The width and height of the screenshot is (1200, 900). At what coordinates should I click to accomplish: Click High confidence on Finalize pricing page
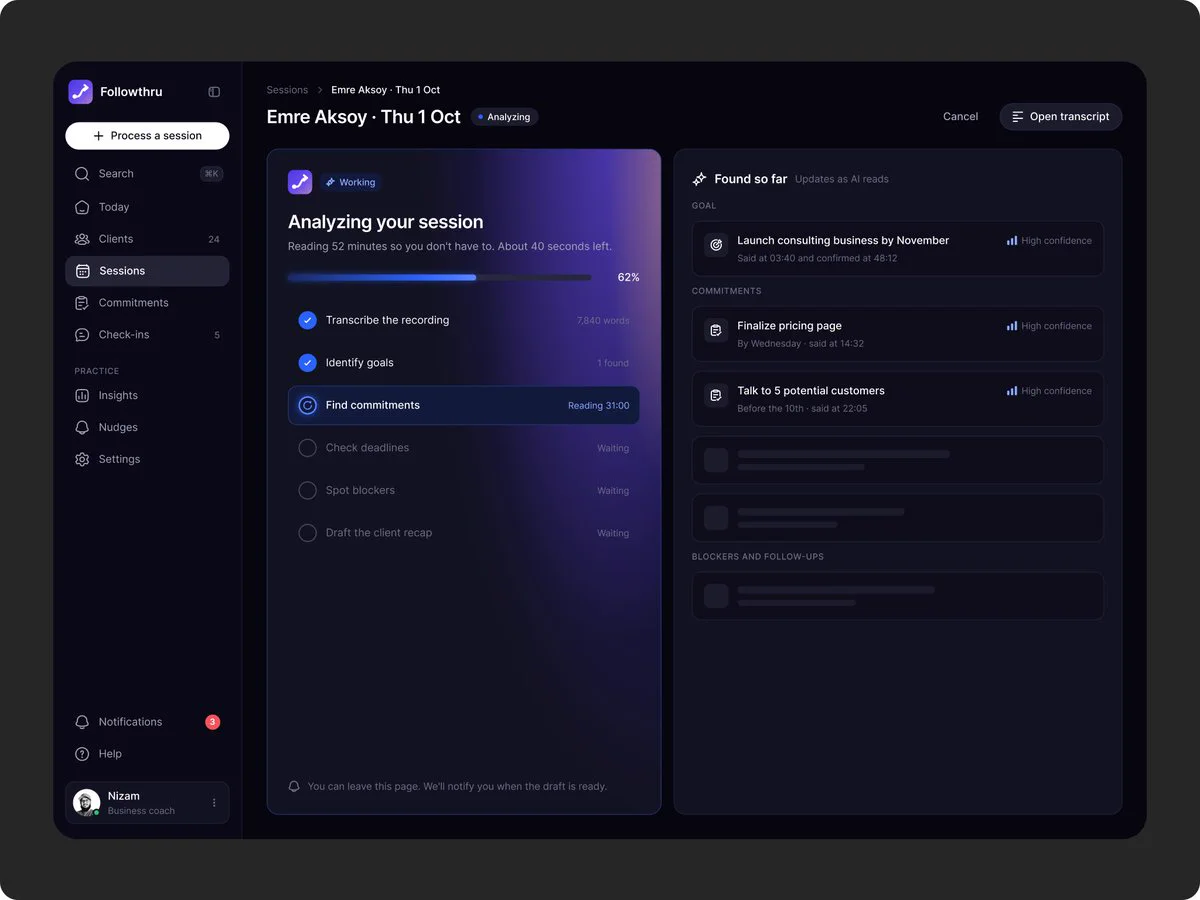[1049, 326]
